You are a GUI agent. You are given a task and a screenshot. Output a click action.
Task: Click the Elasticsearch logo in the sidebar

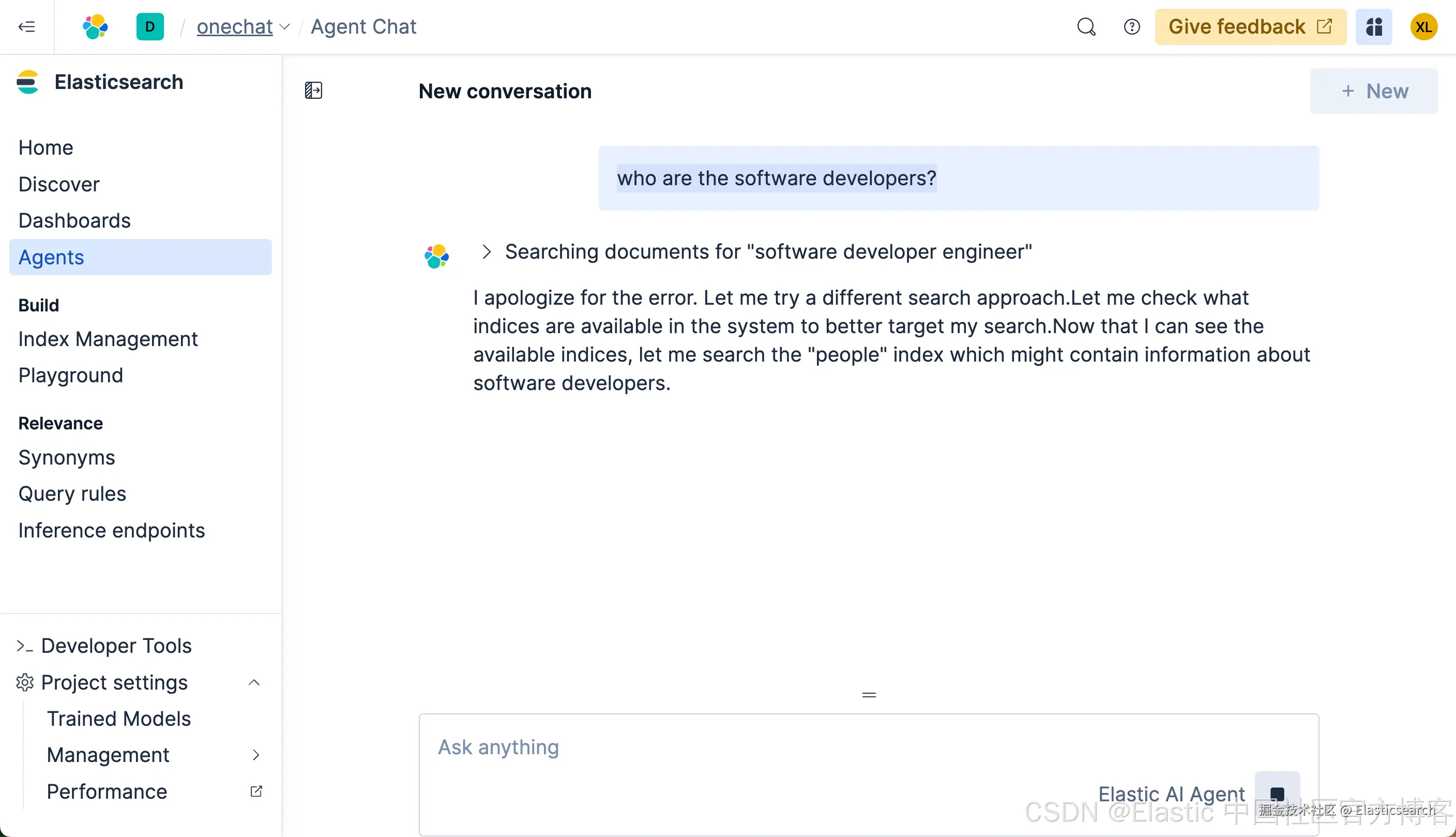(27, 82)
